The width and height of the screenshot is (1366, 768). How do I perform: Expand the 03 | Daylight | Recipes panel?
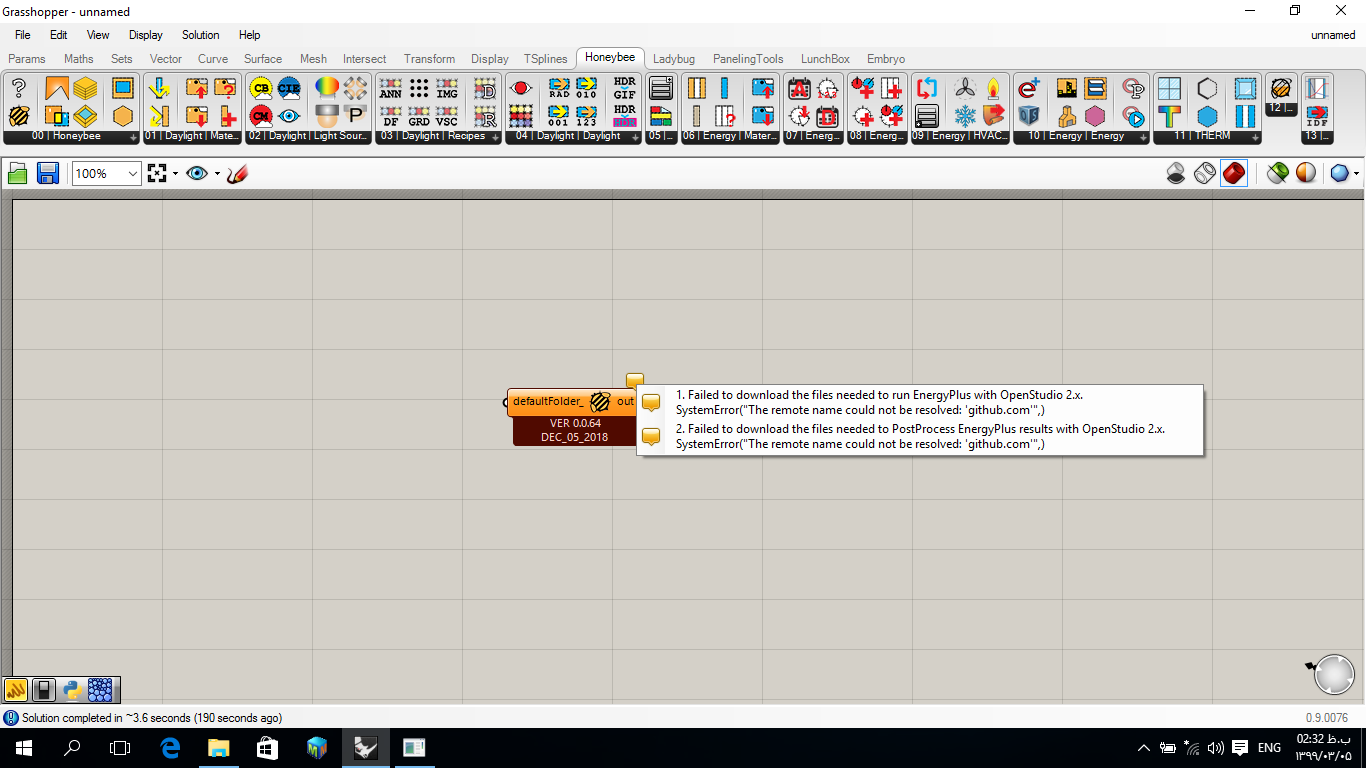point(495,137)
